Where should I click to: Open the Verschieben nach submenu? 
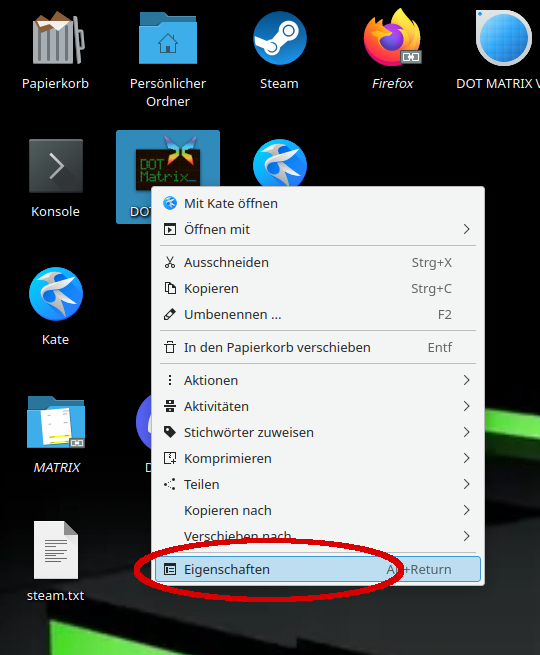(x=318, y=536)
